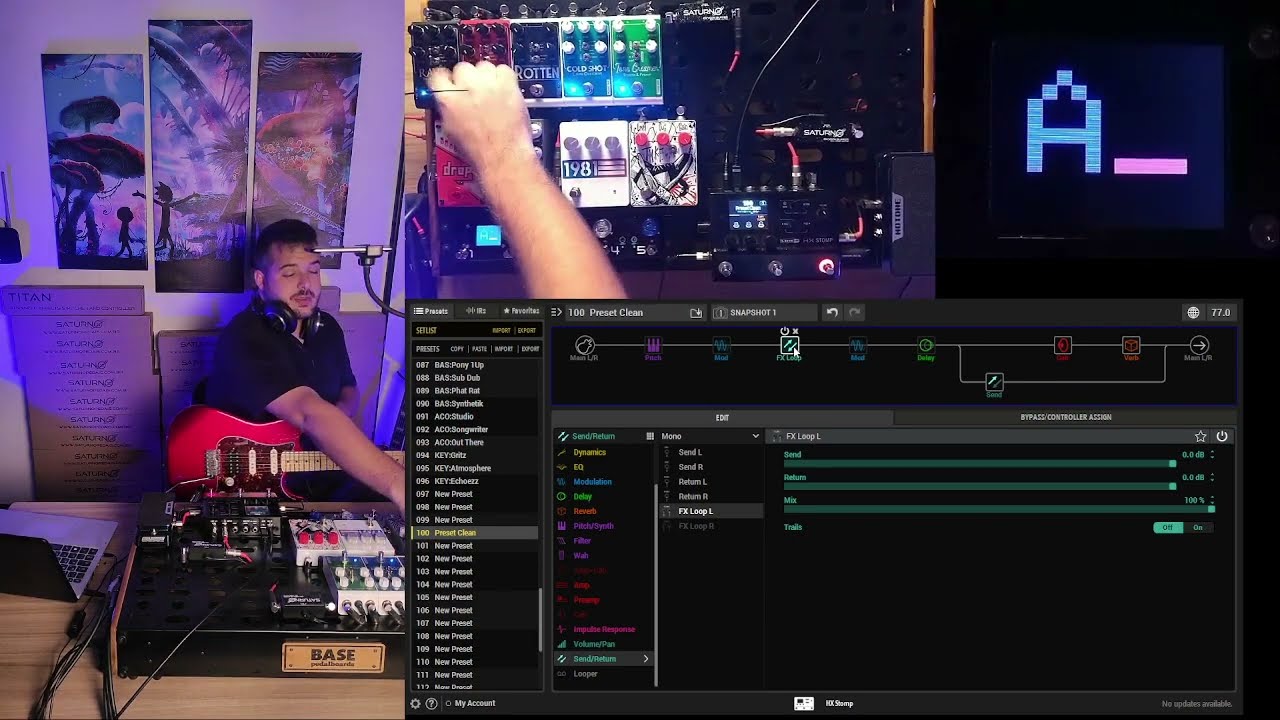This screenshot has width=1280, height=720.
Task: Select the Send L model
Action: coord(712,452)
